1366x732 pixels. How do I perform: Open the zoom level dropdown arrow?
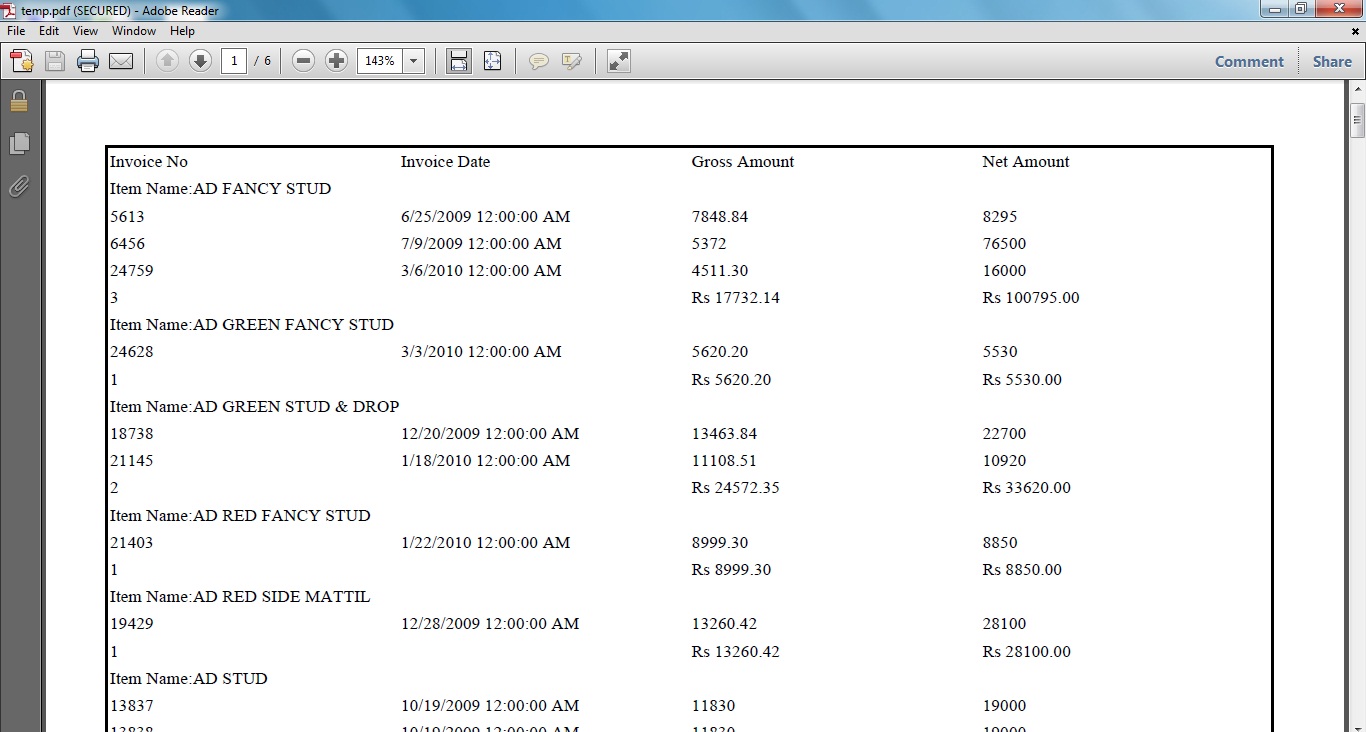click(415, 61)
